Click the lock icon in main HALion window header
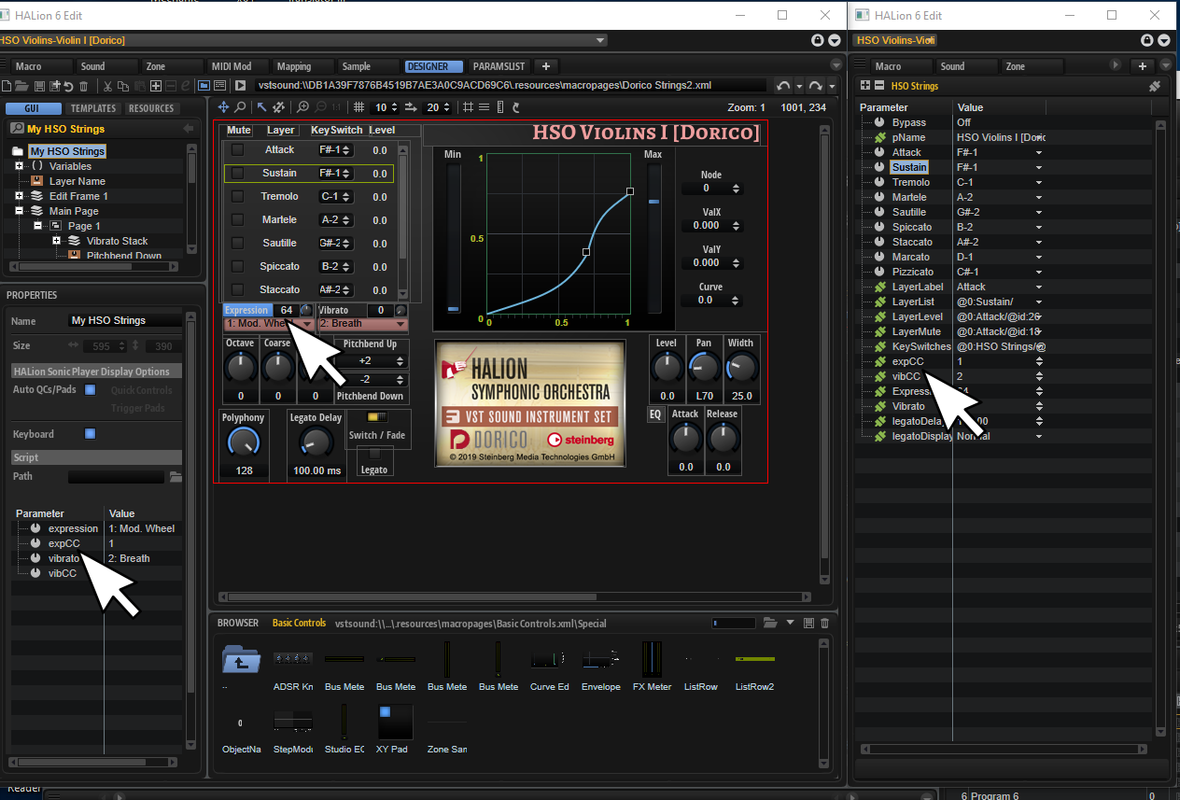The image size is (1180, 800). (817, 40)
